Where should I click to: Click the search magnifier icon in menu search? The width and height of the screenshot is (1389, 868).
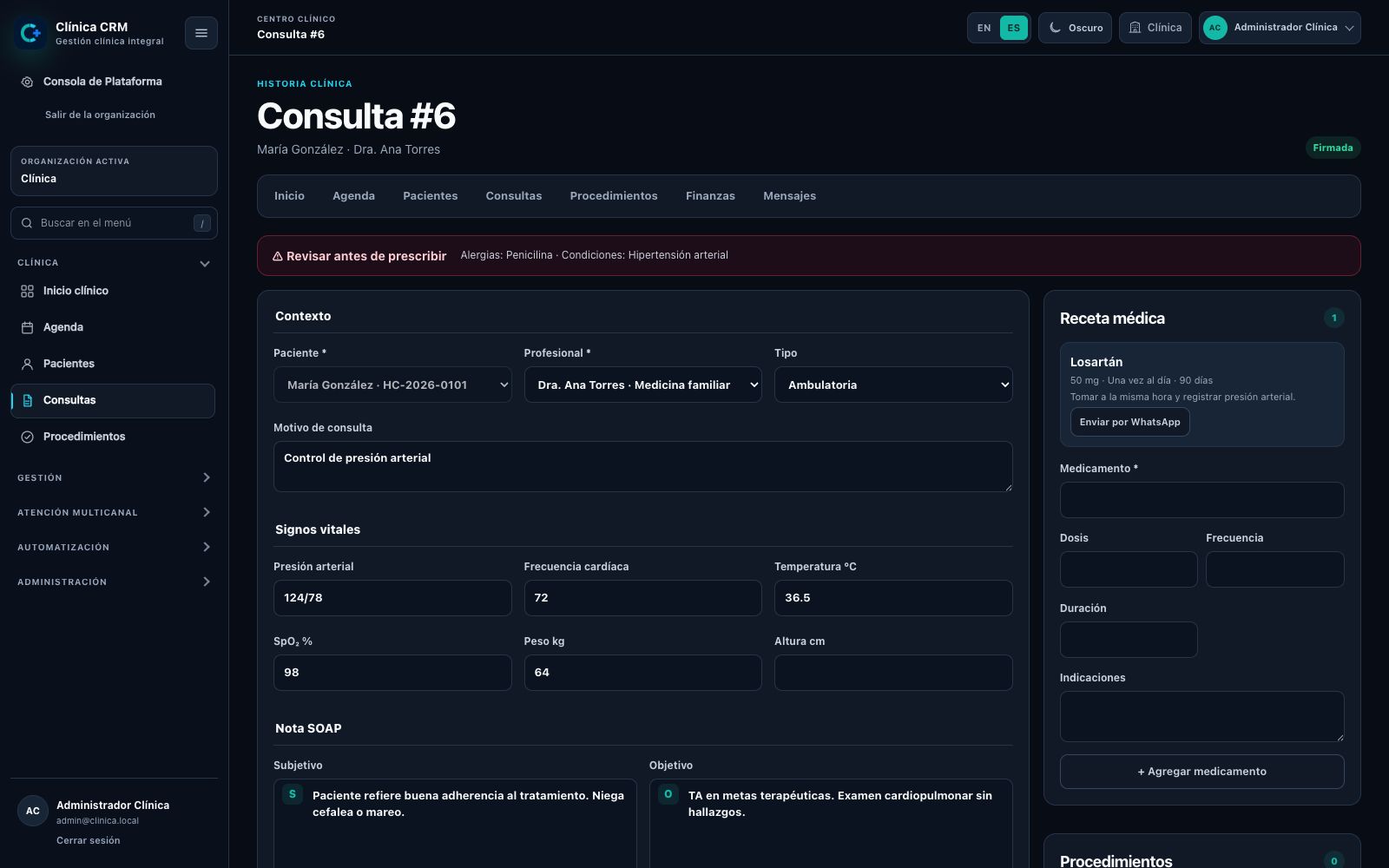coord(27,223)
